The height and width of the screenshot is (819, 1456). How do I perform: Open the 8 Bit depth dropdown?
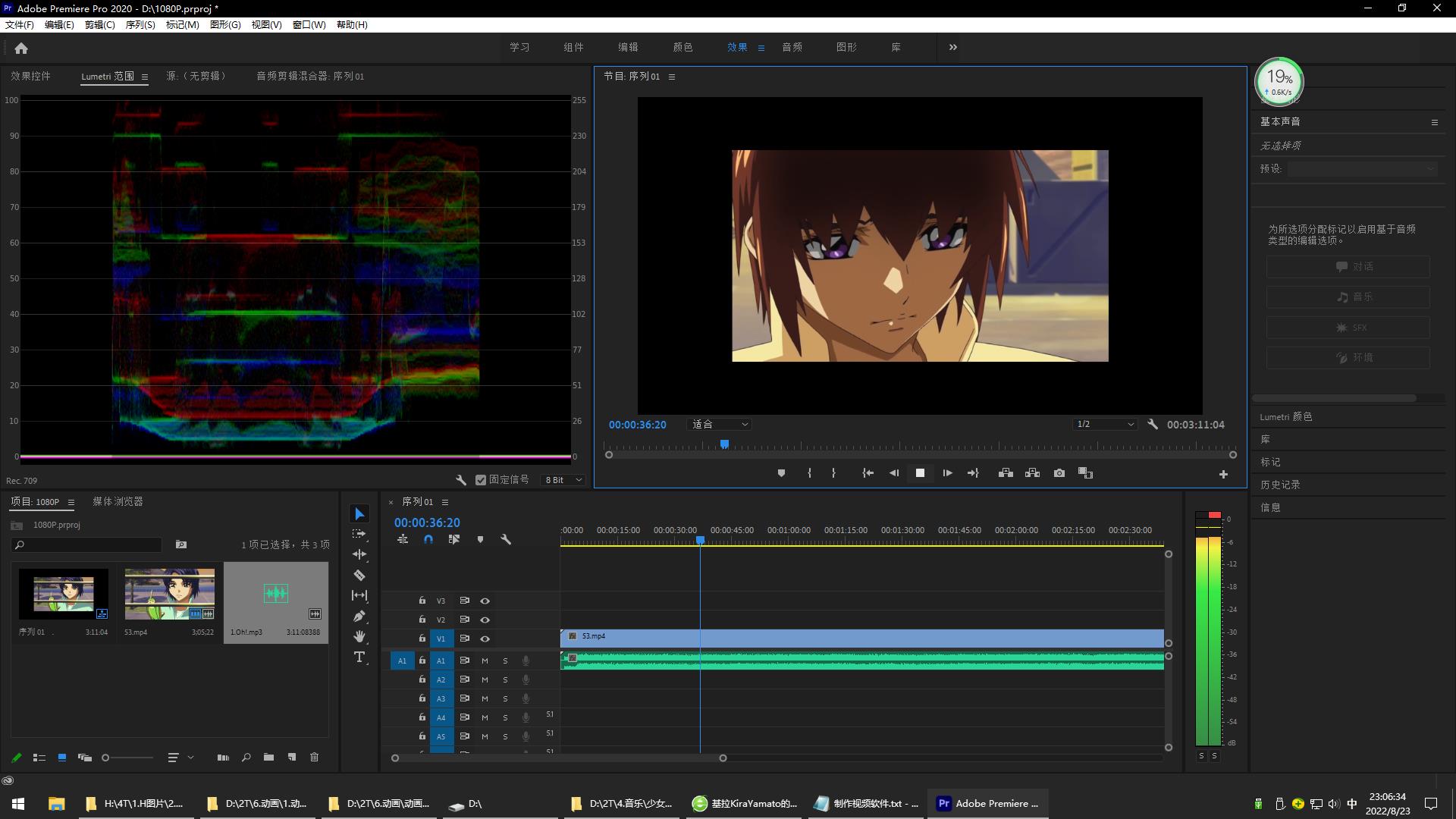[563, 480]
